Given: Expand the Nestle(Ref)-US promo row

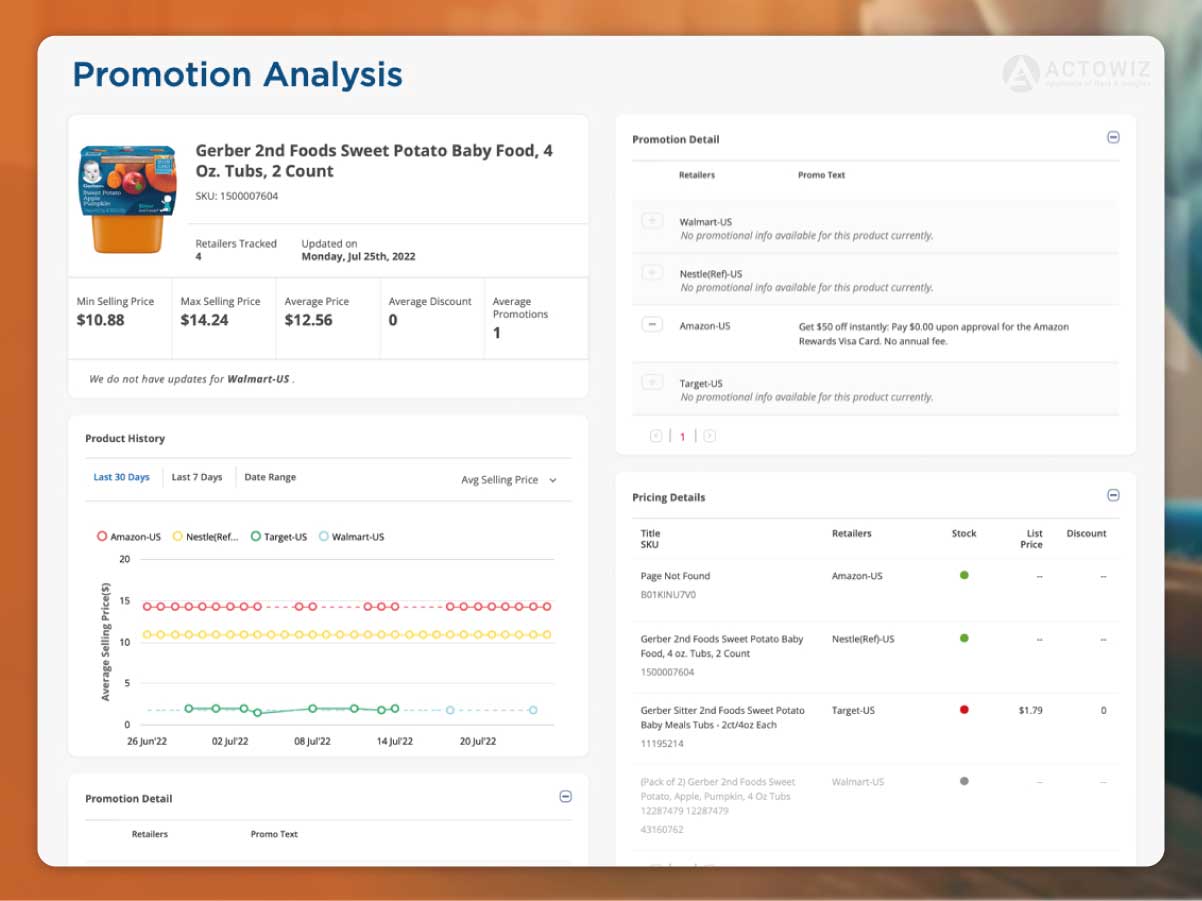Looking at the screenshot, I should tap(652, 273).
